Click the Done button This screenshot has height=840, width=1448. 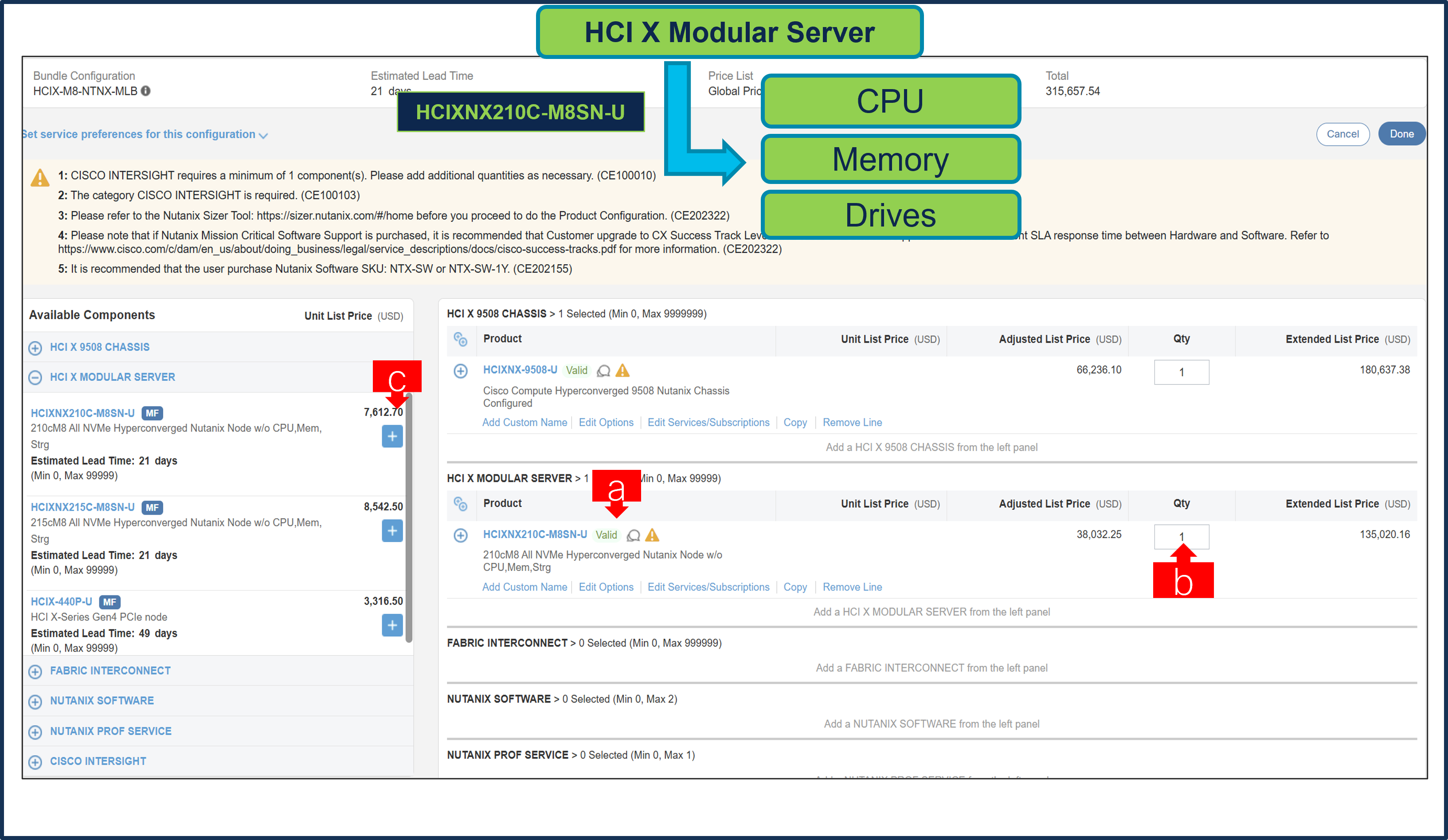point(1401,133)
